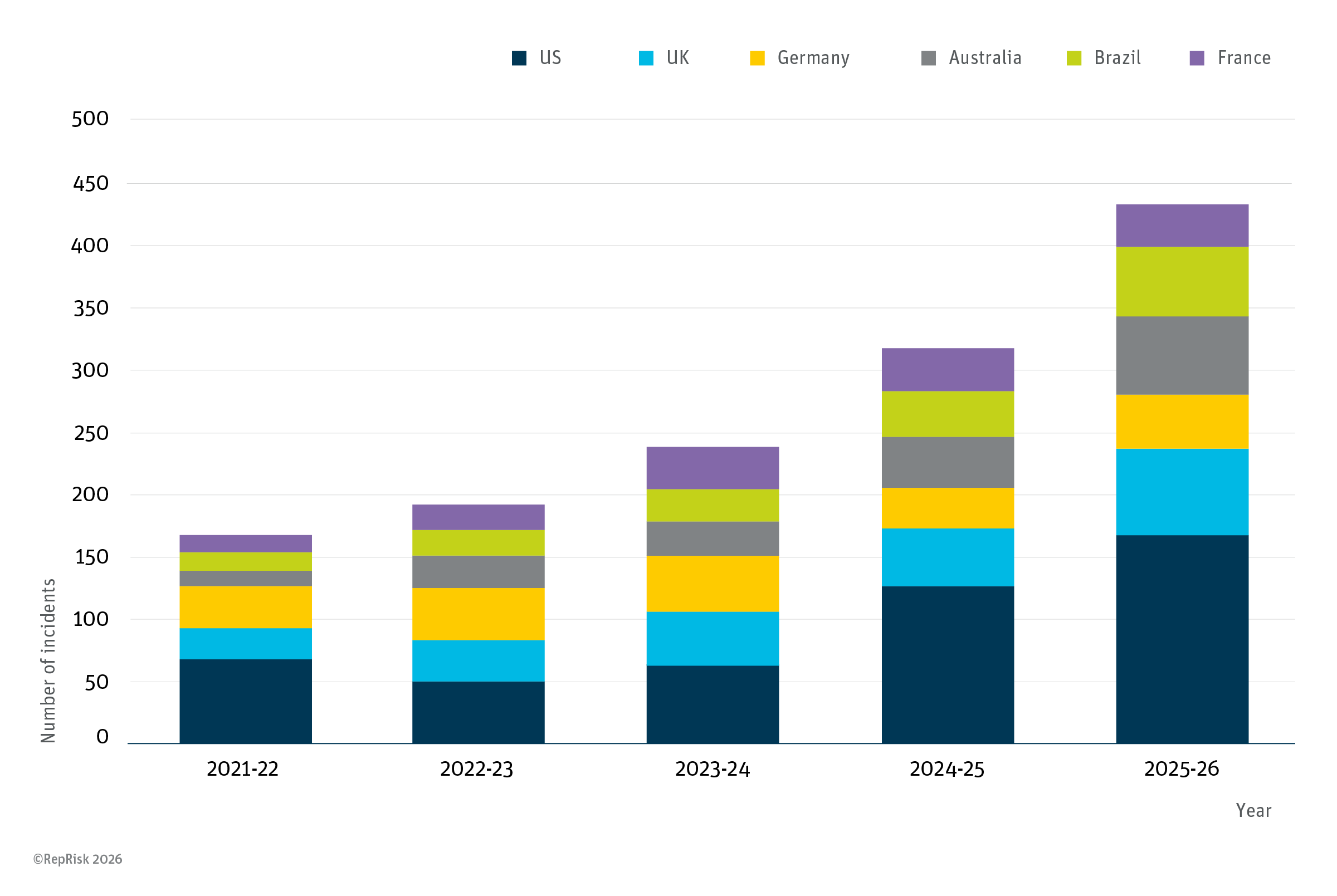Select the Germany legend label

[813, 58]
